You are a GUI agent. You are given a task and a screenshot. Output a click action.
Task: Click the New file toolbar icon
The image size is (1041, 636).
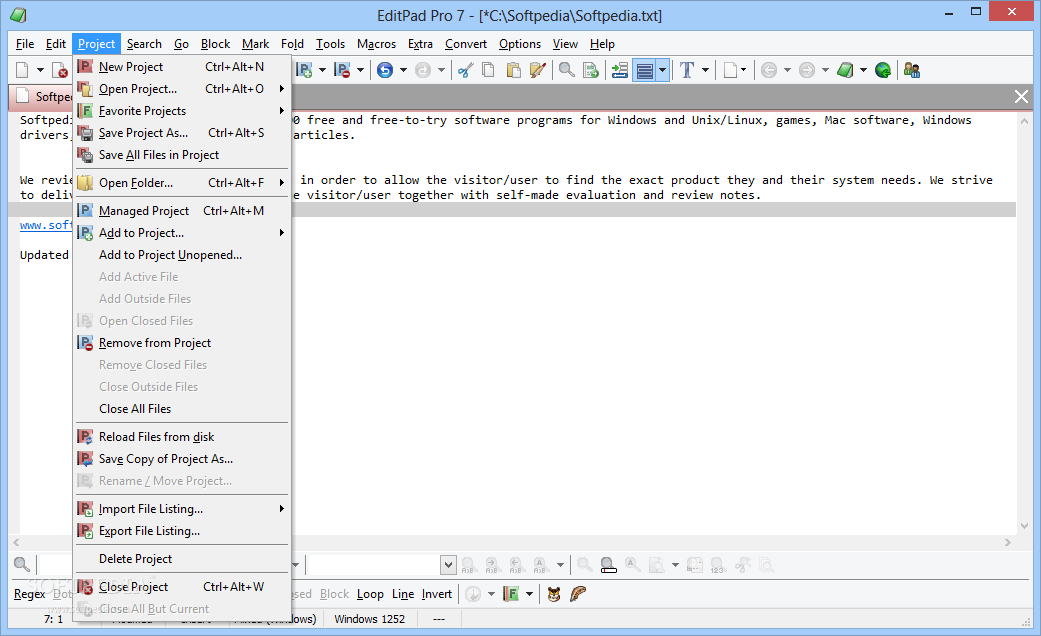point(23,70)
